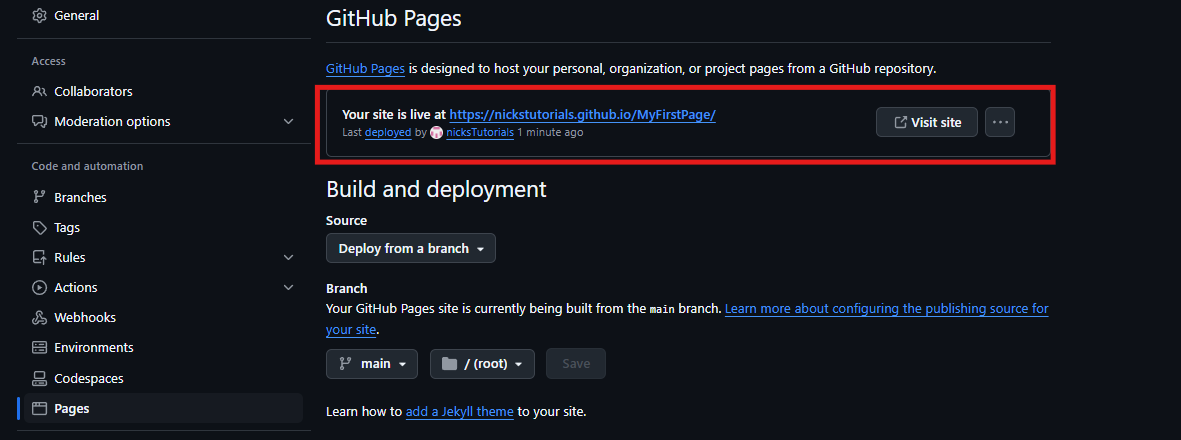
Task: Click the Actions play icon
Action: 39,288
